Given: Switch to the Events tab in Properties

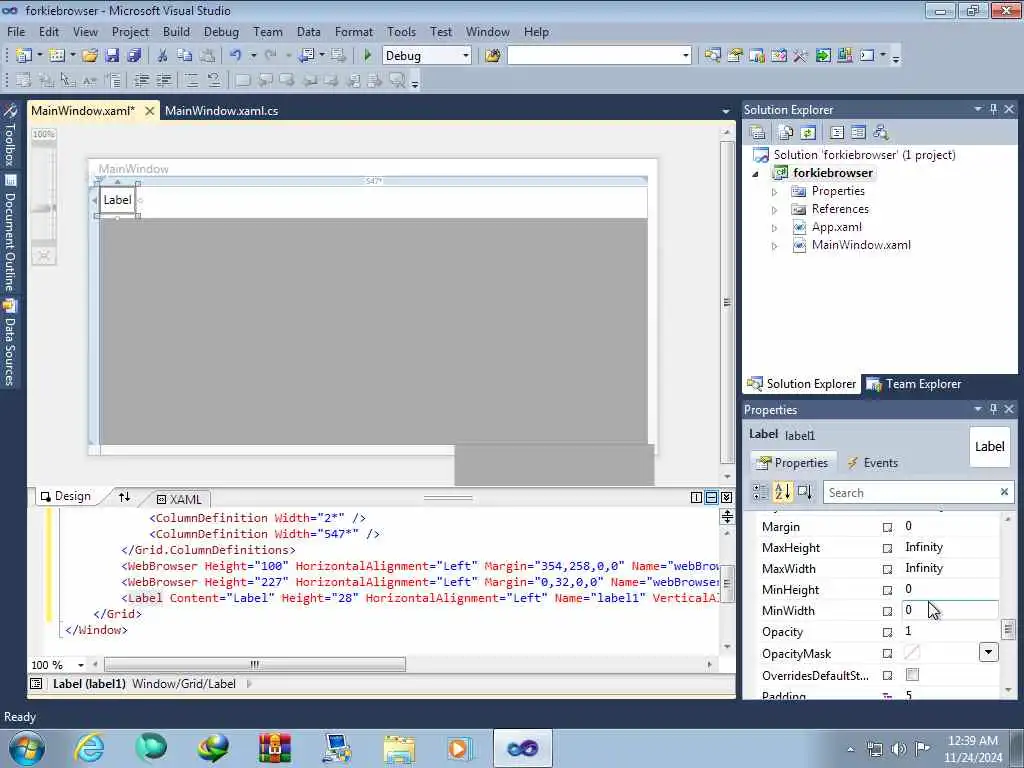Looking at the screenshot, I should [x=872, y=463].
